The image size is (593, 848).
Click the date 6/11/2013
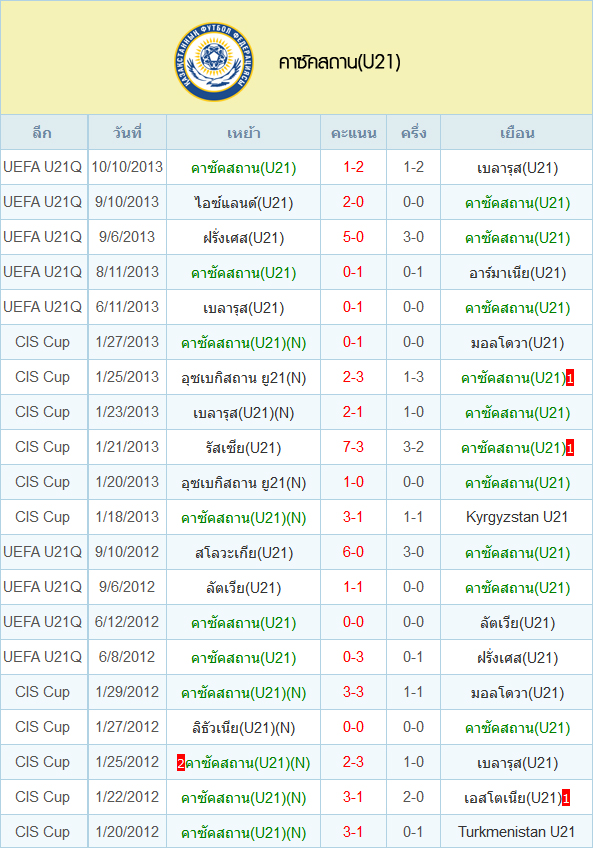click(x=127, y=307)
